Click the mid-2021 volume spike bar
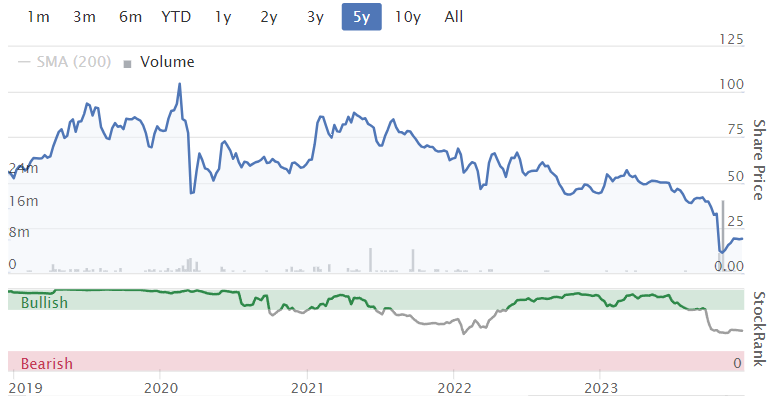 370,260
